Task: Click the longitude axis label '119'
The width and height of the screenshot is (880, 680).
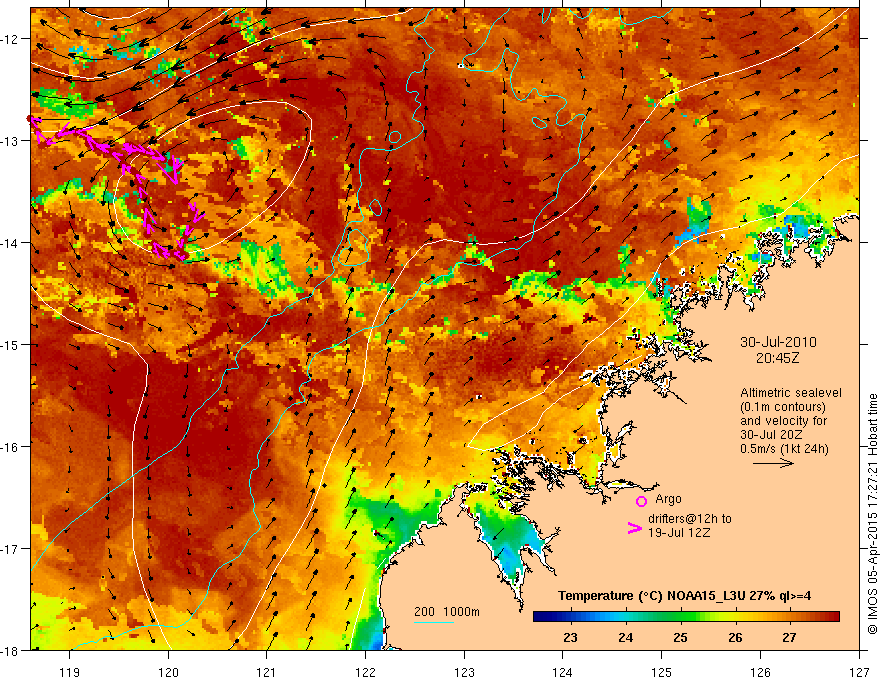Action: coord(70,673)
